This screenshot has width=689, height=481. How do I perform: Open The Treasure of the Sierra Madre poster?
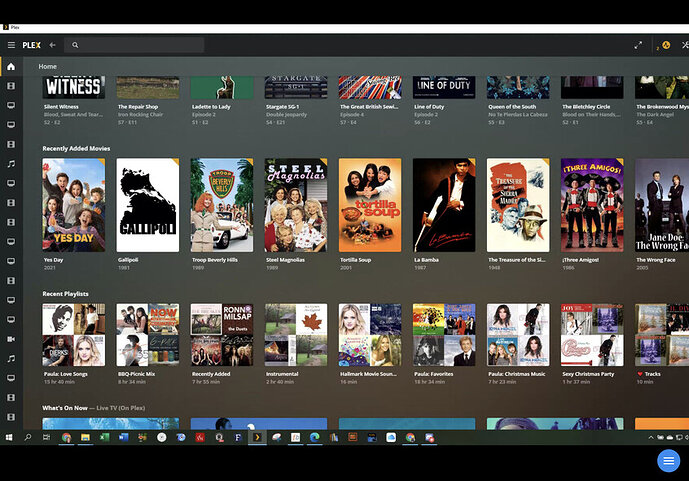[x=518, y=205]
